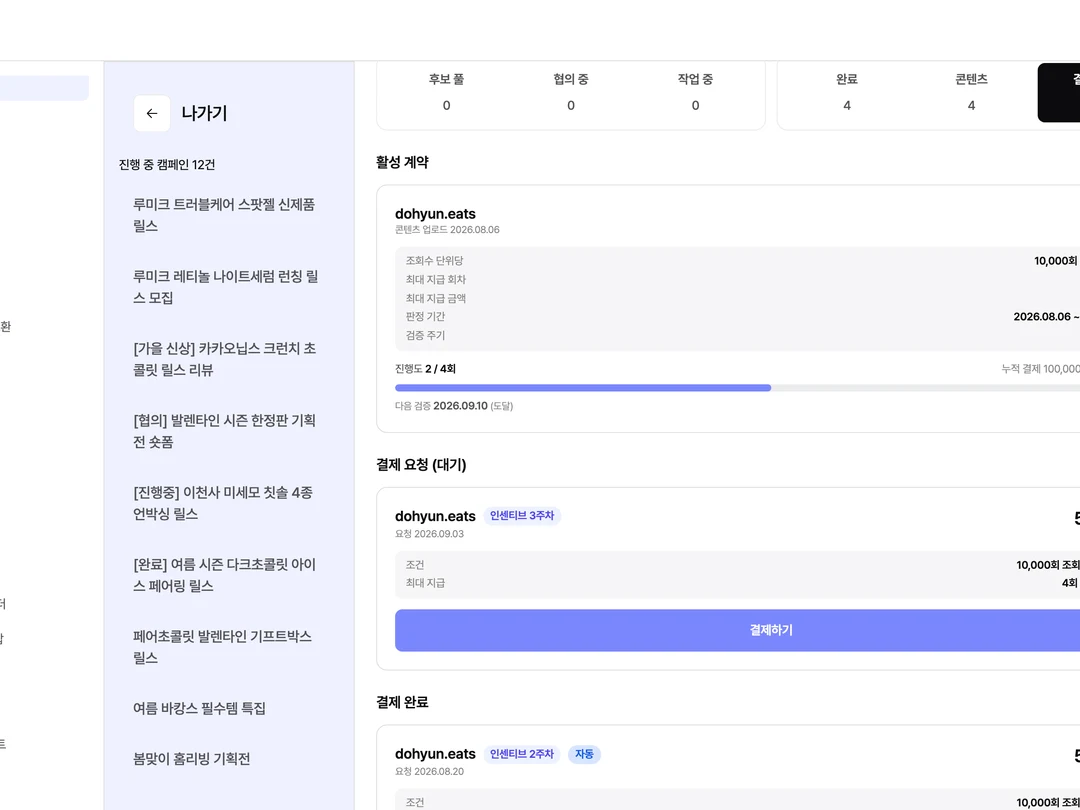This screenshot has height=810, width=1080.
Task: Click the contract progress bar under 진행도
Action: pyautogui.click(x=737, y=388)
